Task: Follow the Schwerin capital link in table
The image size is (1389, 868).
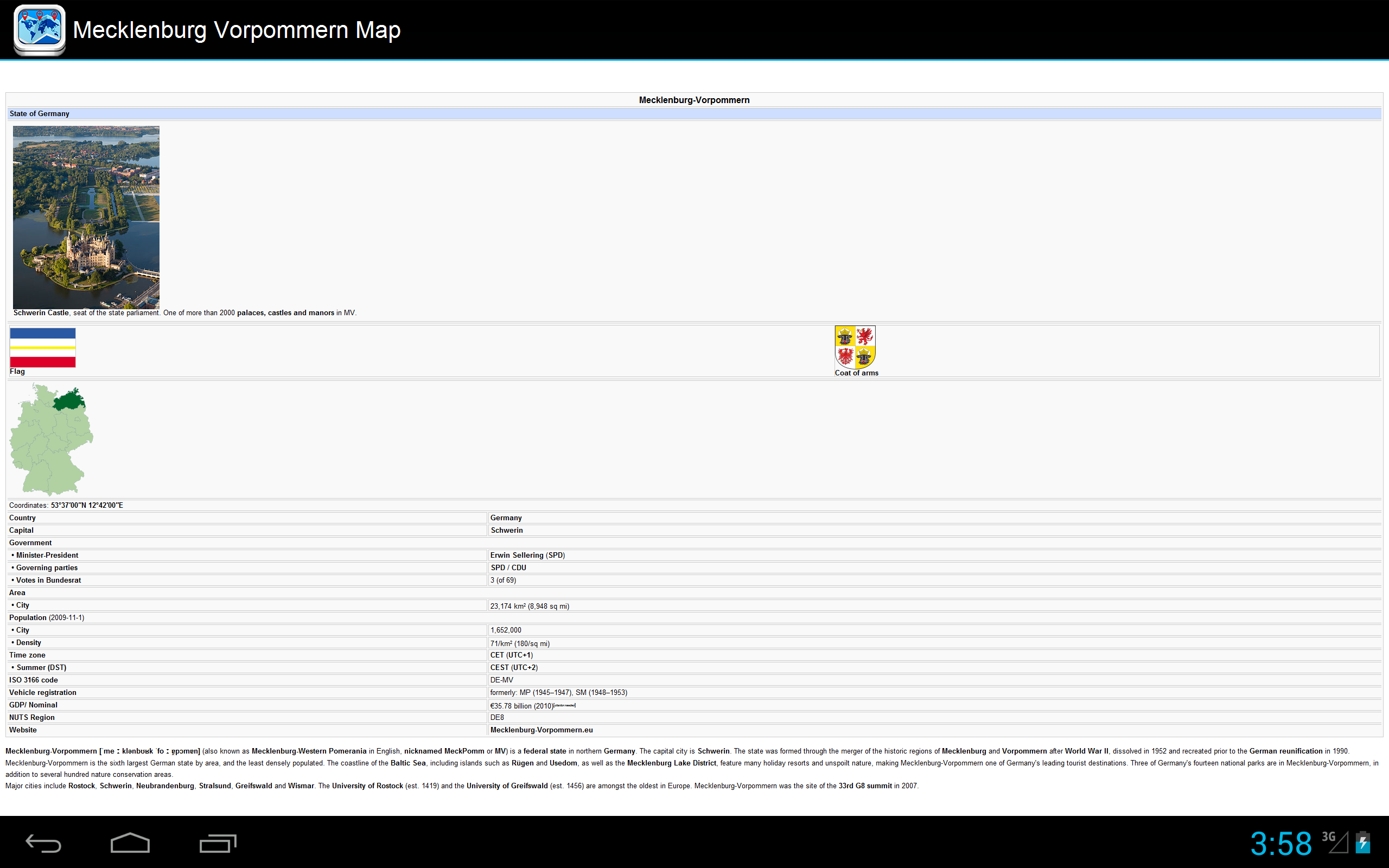Action: click(506, 530)
